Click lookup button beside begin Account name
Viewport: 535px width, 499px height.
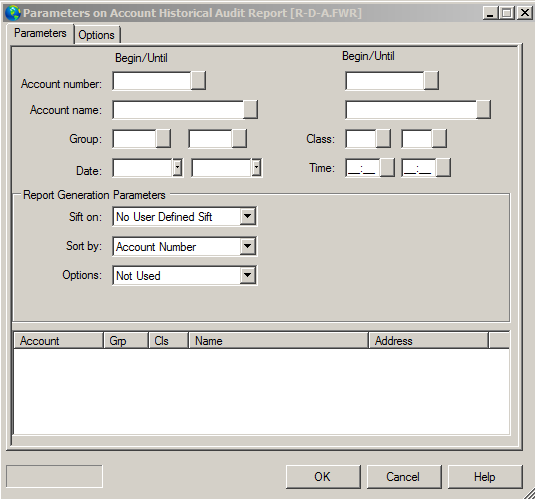[x=250, y=110]
